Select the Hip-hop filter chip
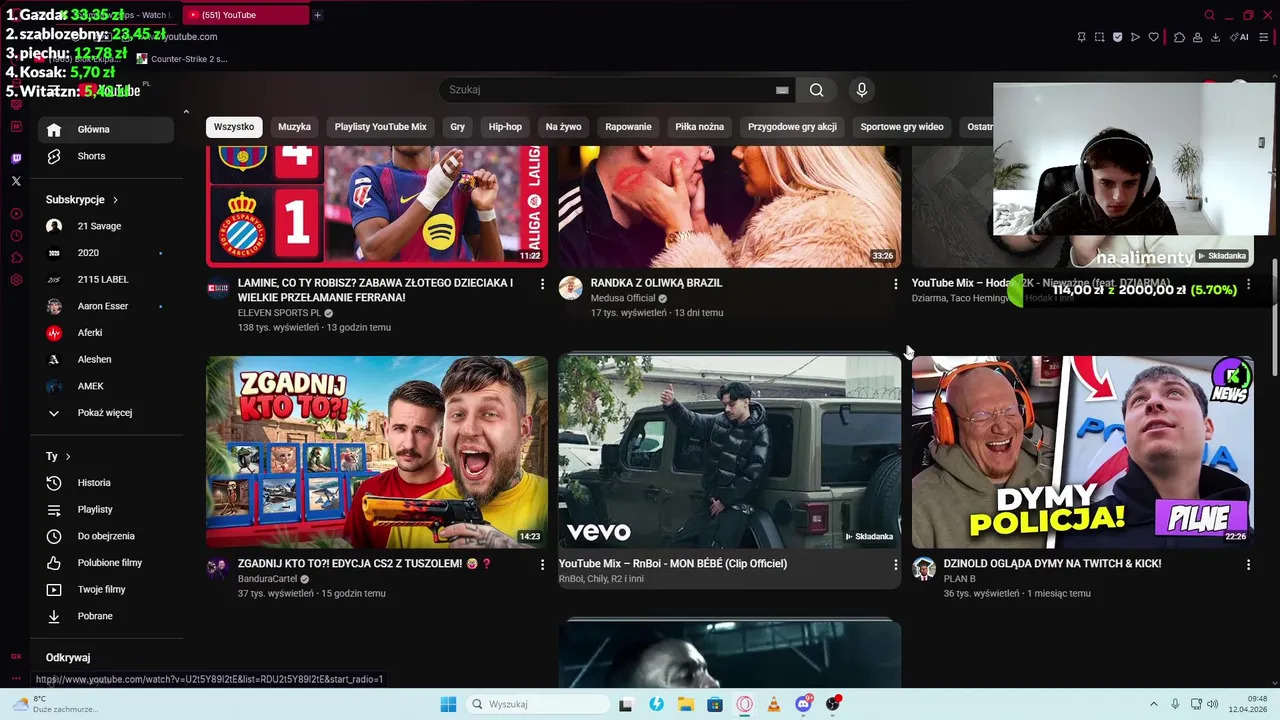The image size is (1280, 720). (505, 127)
